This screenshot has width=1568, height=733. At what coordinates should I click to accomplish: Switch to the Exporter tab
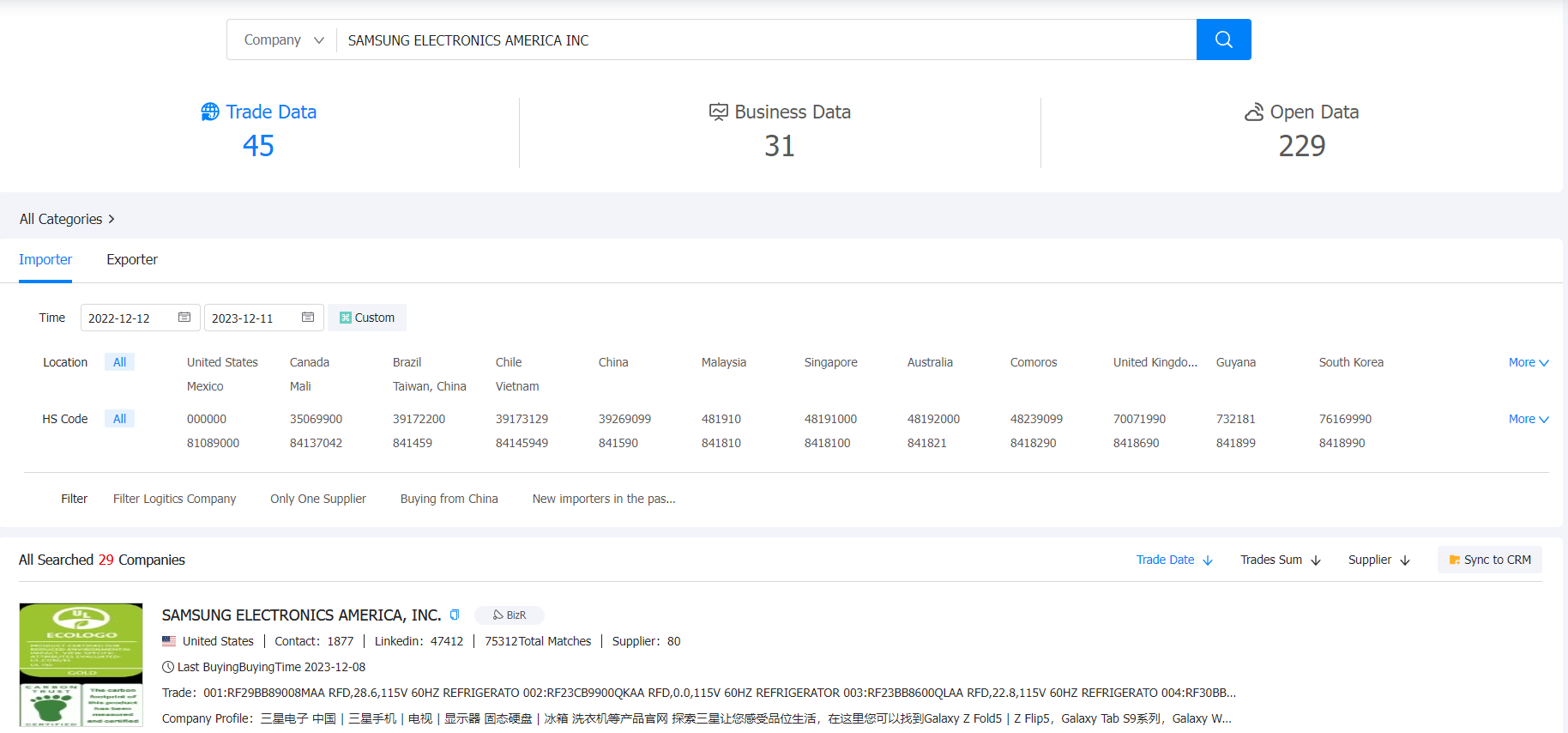click(132, 259)
